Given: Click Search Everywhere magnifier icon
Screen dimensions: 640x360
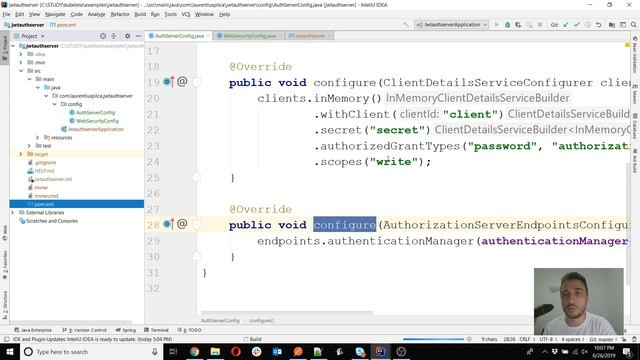Looking at the screenshot, I should (633, 25).
